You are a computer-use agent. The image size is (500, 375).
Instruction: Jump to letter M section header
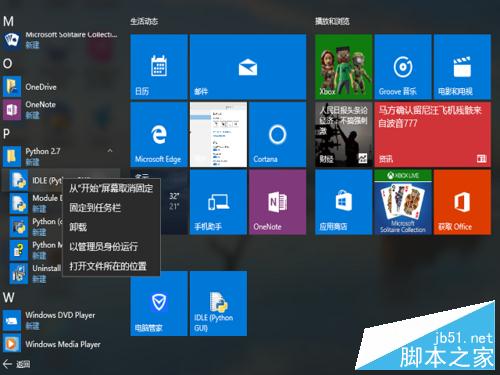[8, 22]
